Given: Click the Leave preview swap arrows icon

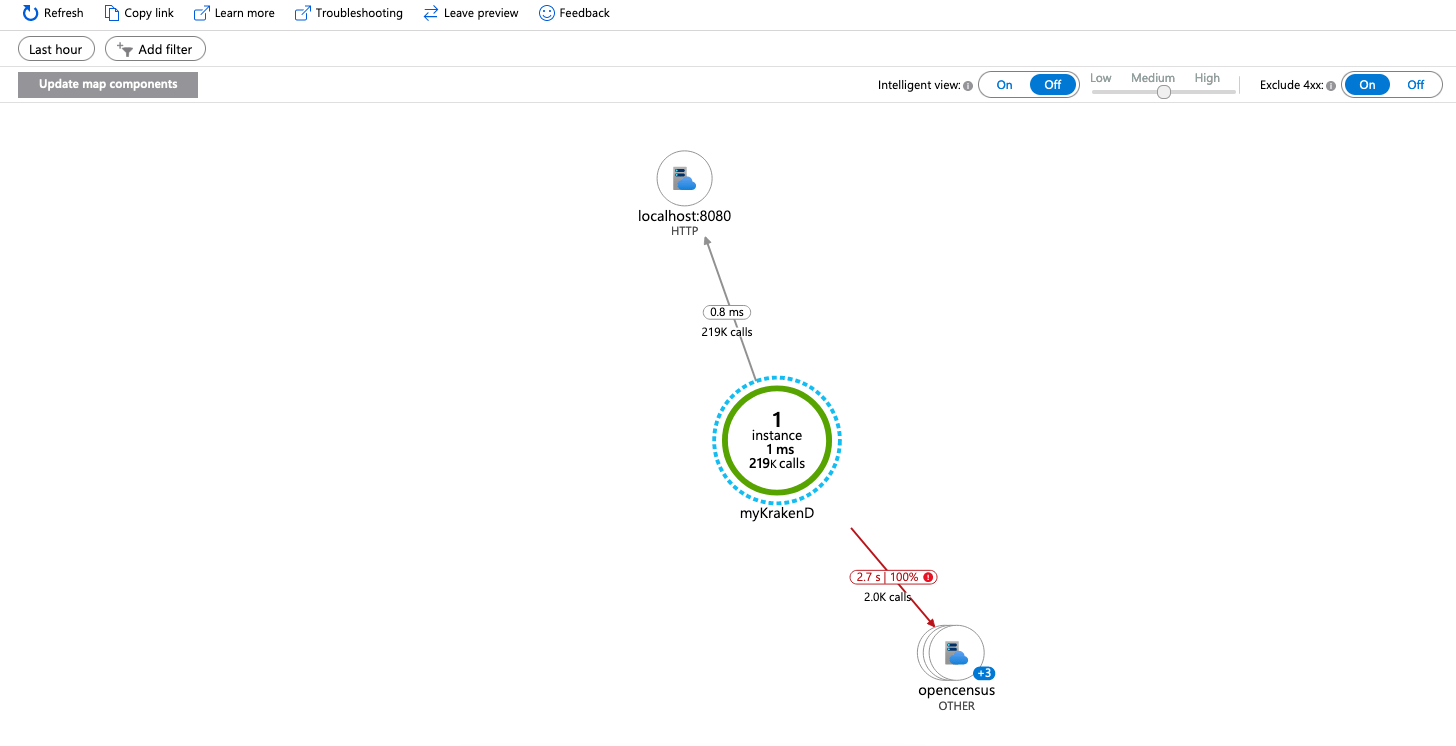Looking at the screenshot, I should point(431,13).
